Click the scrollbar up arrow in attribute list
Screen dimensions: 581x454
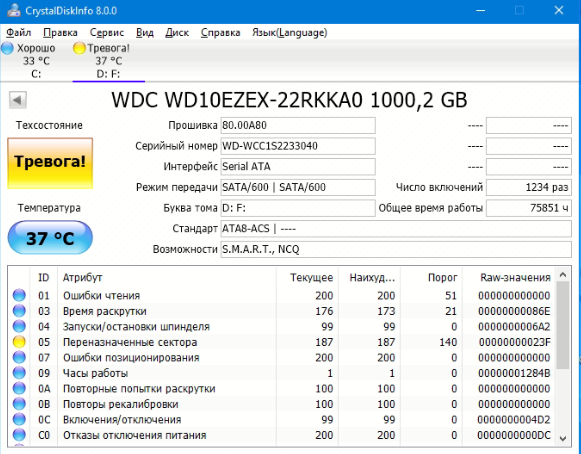tap(563, 275)
